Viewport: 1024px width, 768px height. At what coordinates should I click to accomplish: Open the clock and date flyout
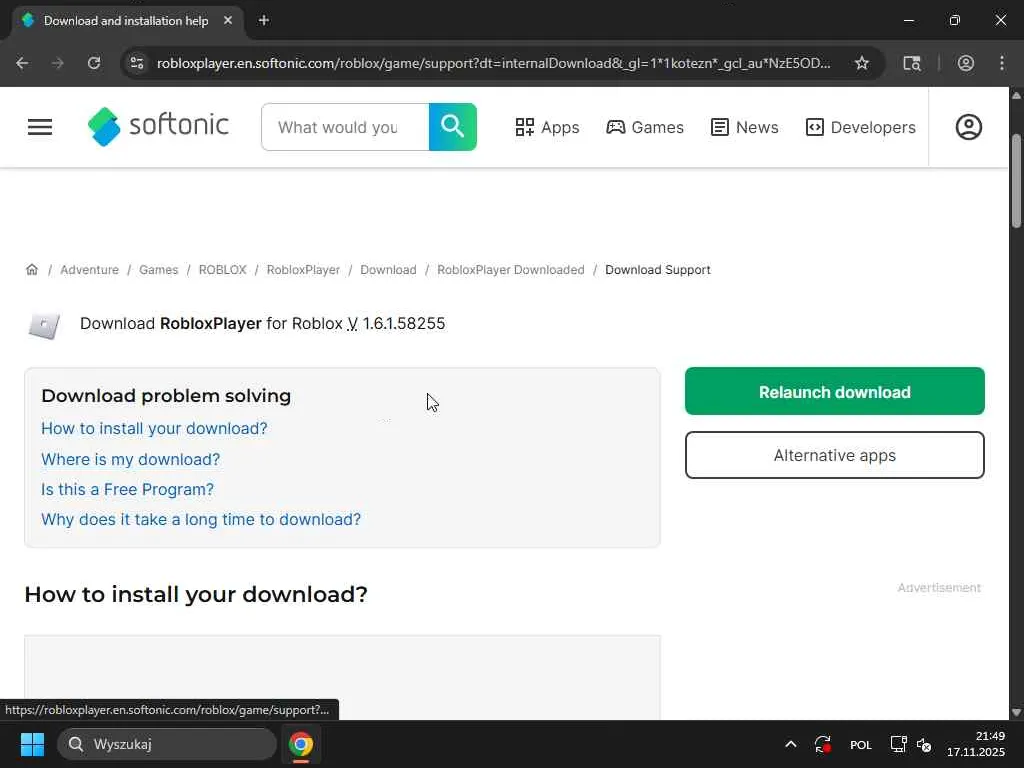click(x=976, y=744)
